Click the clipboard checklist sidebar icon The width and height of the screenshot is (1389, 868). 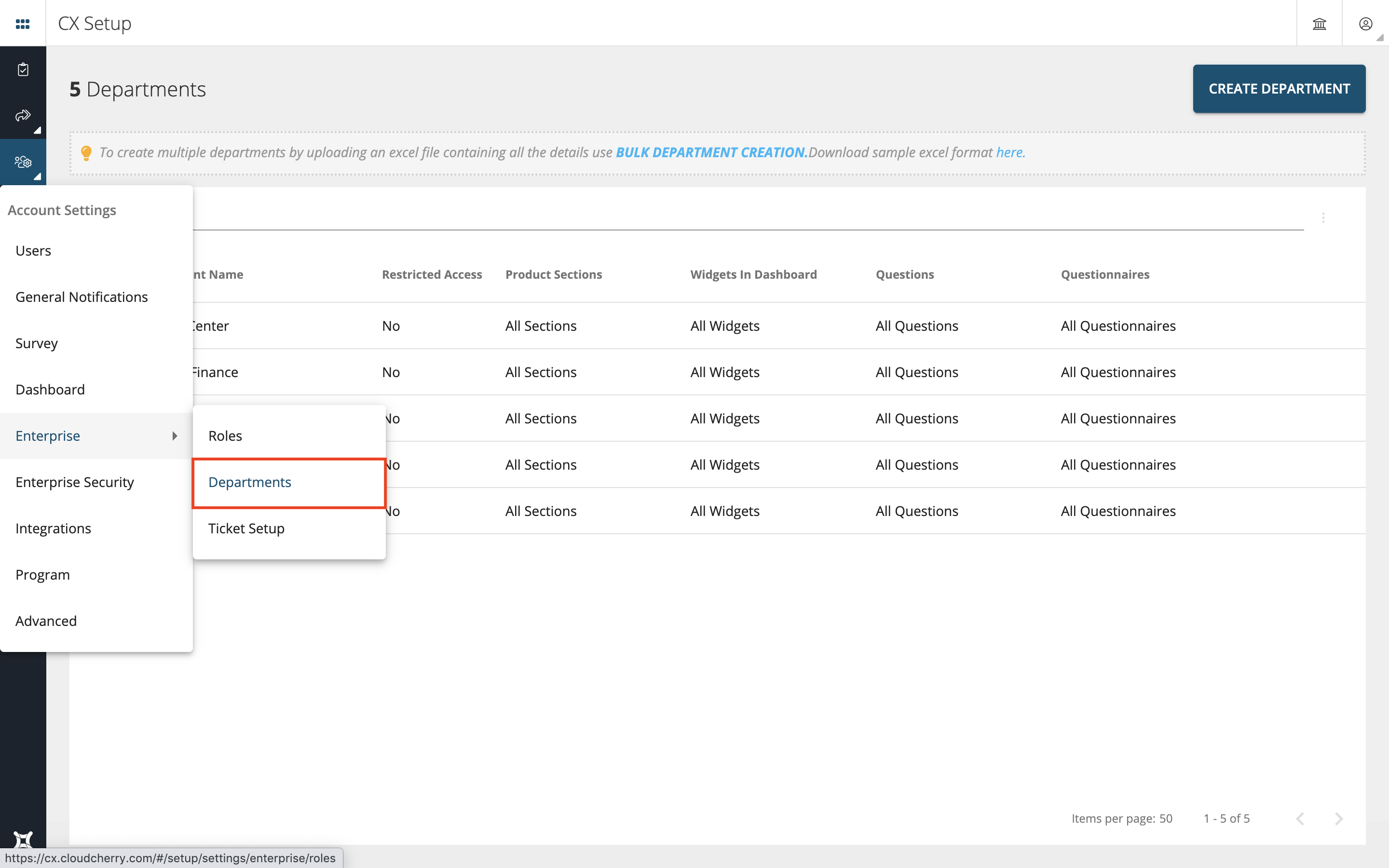click(x=23, y=69)
